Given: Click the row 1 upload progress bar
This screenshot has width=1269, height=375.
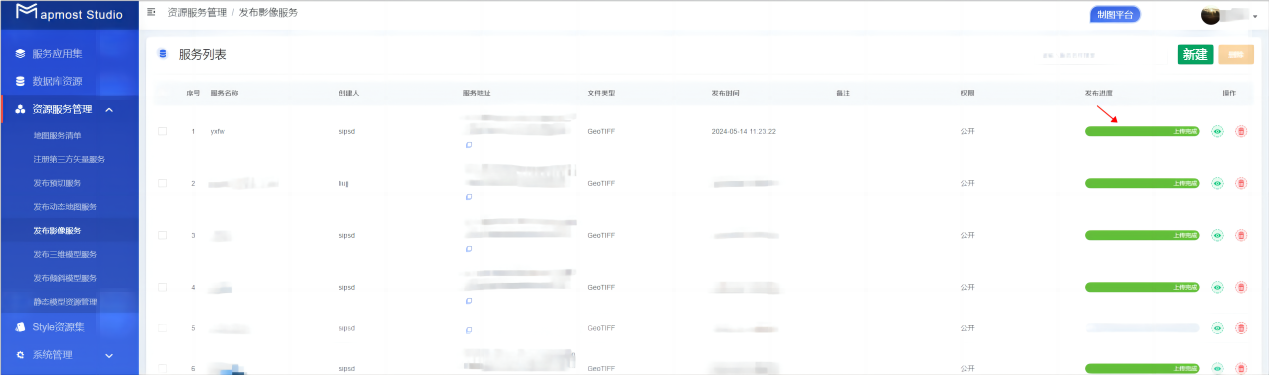Looking at the screenshot, I should pos(1142,131).
